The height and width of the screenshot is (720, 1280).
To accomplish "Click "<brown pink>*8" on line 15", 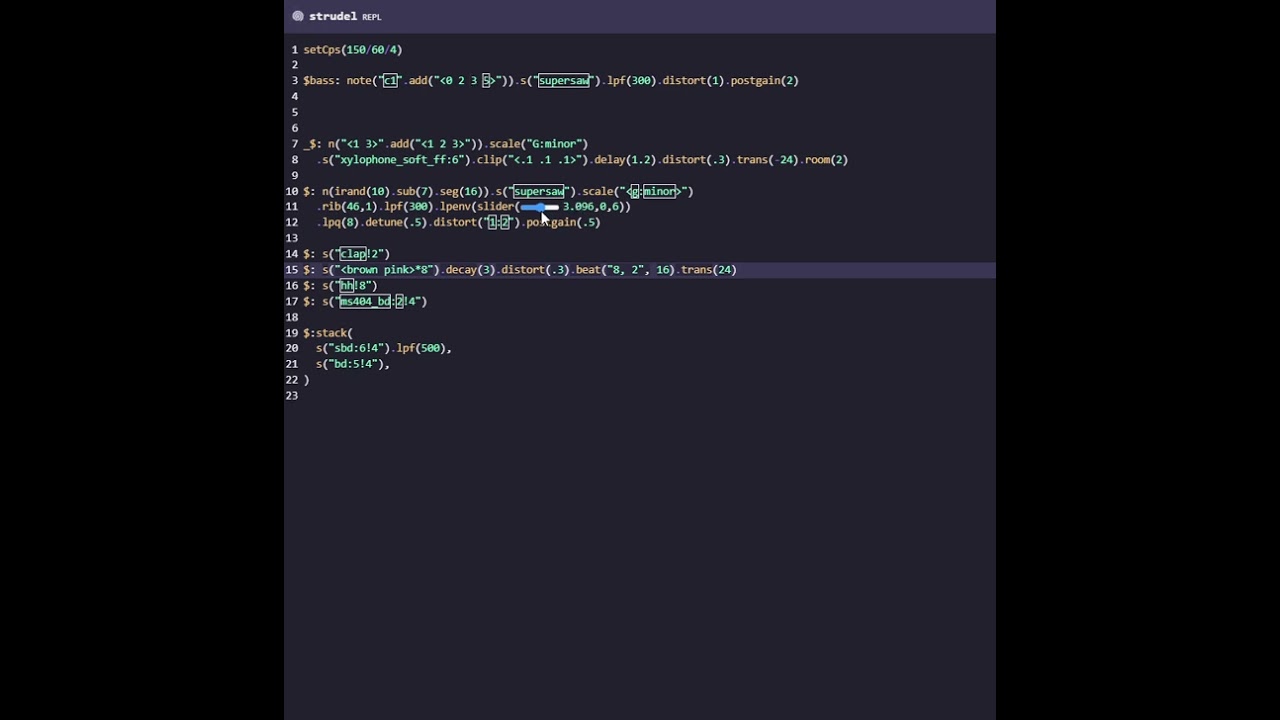I will click(x=386, y=270).
